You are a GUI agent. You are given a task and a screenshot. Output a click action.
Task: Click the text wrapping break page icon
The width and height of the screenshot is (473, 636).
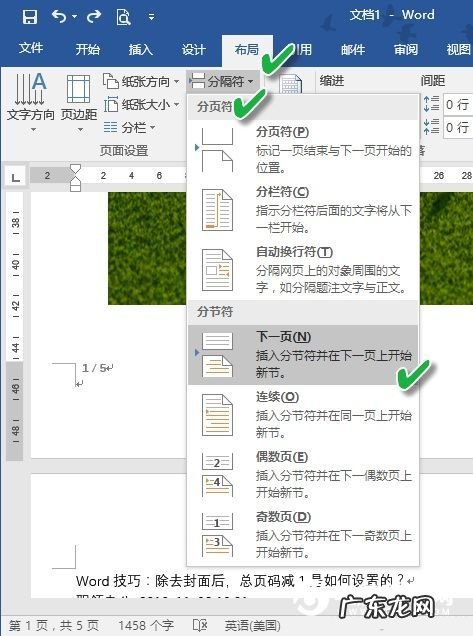pyautogui.click(x=217, y=270)
